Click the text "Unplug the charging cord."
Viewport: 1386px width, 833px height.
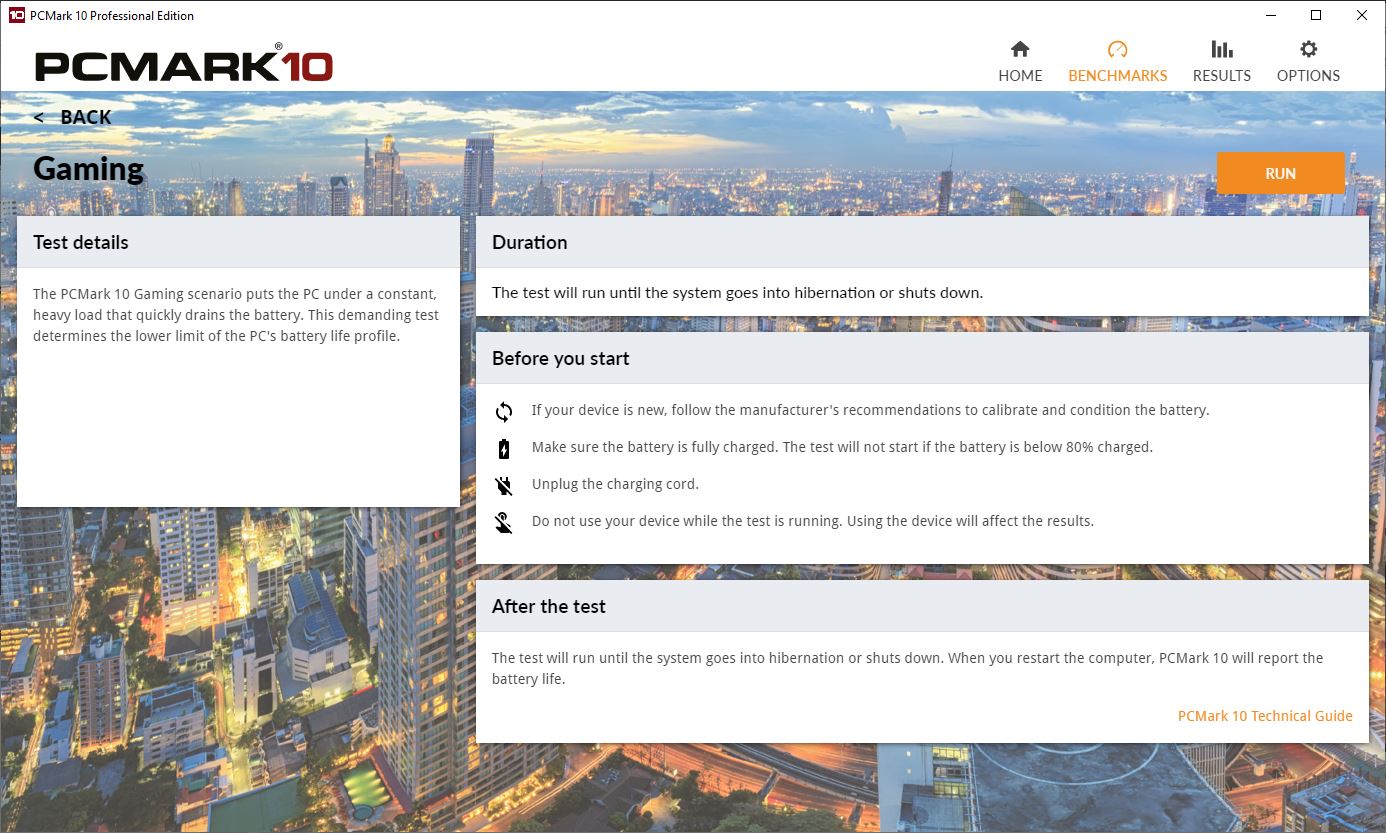pos(615,484)
